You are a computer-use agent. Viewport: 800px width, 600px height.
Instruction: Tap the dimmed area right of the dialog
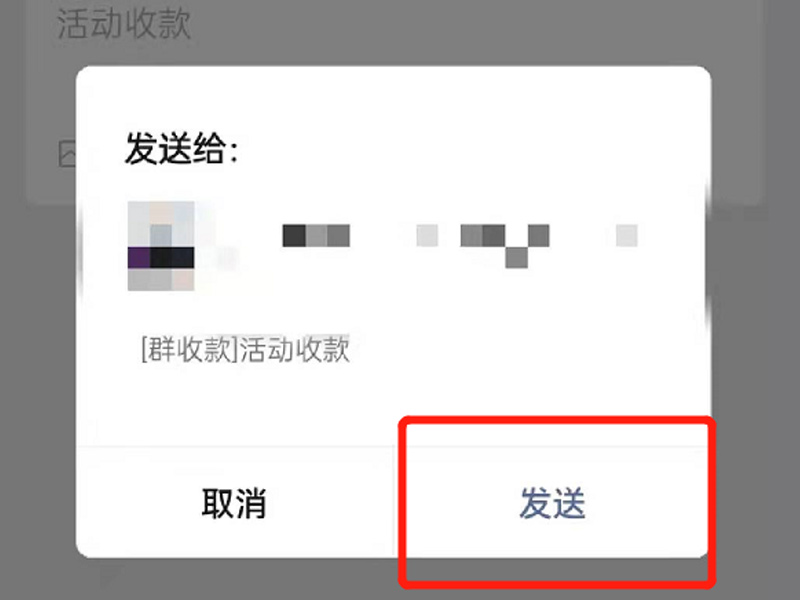click(x=756, y=306)
